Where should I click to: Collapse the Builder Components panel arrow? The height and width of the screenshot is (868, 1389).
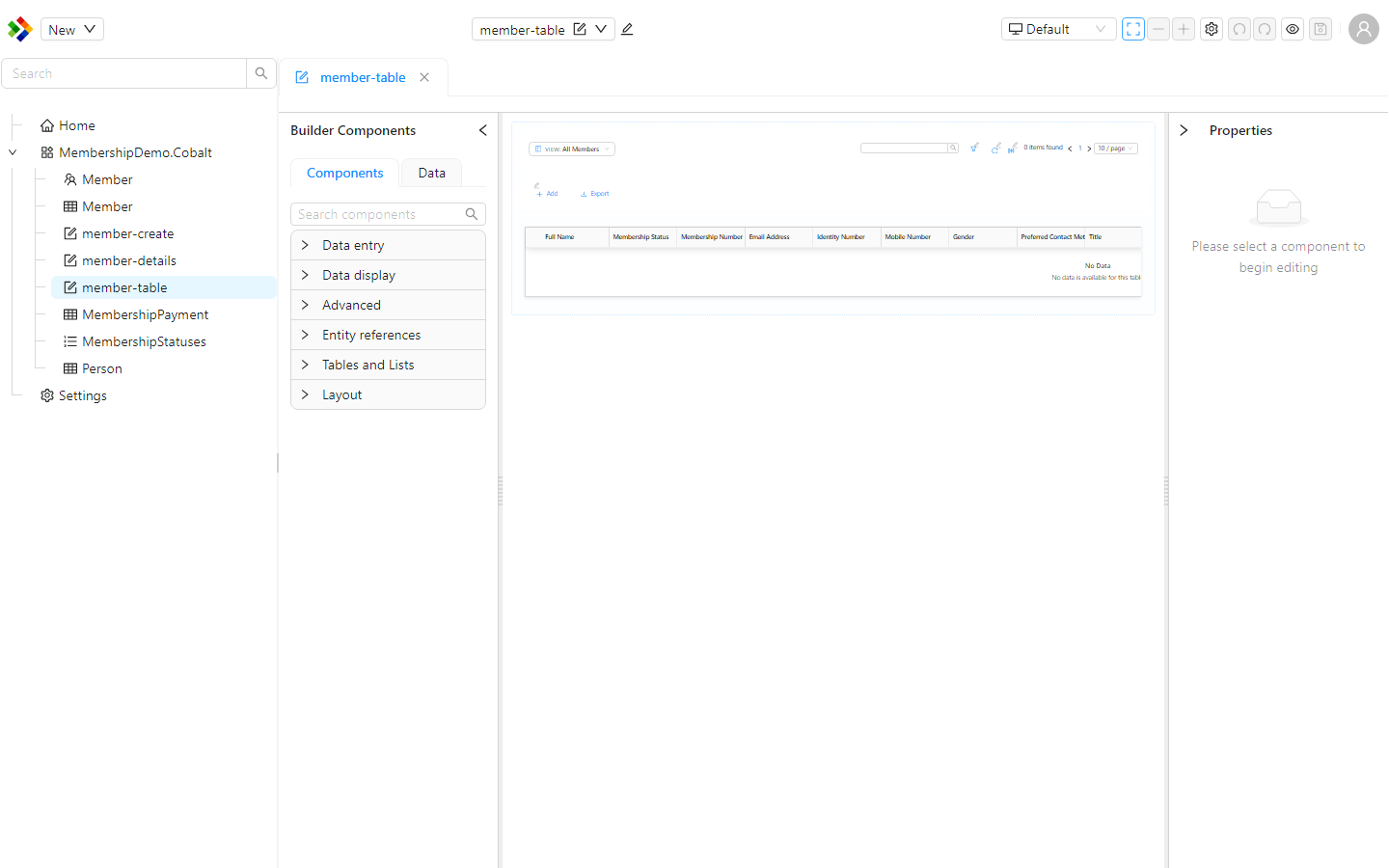point(482,130)
